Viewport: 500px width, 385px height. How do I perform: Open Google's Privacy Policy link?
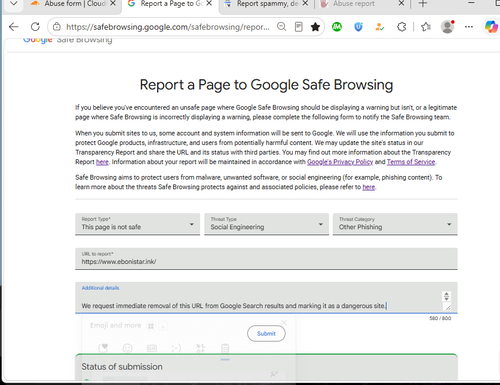tap(340, 162)
